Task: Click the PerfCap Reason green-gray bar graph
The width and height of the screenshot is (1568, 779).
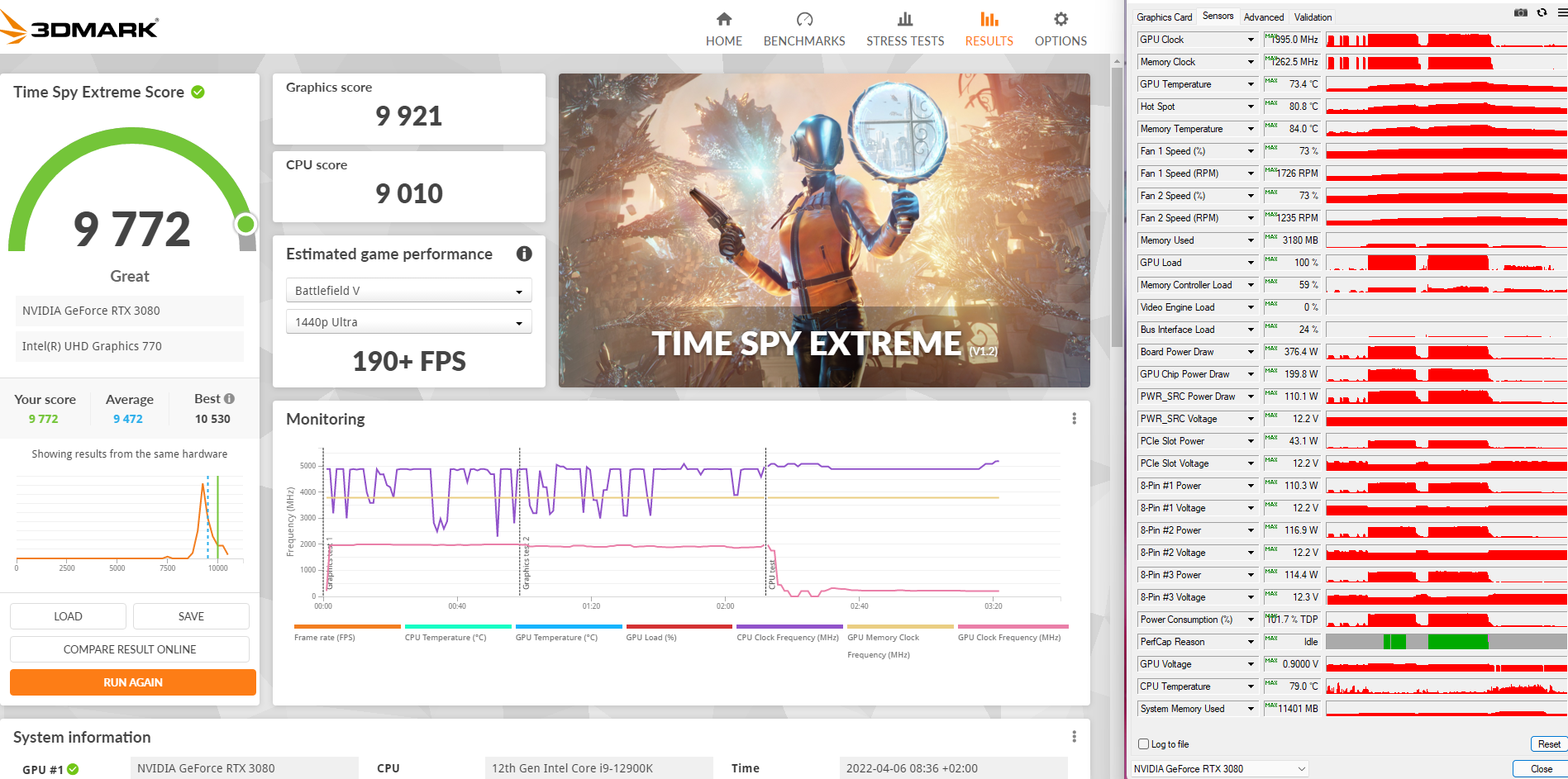Action: click(x=1446, y=642)
